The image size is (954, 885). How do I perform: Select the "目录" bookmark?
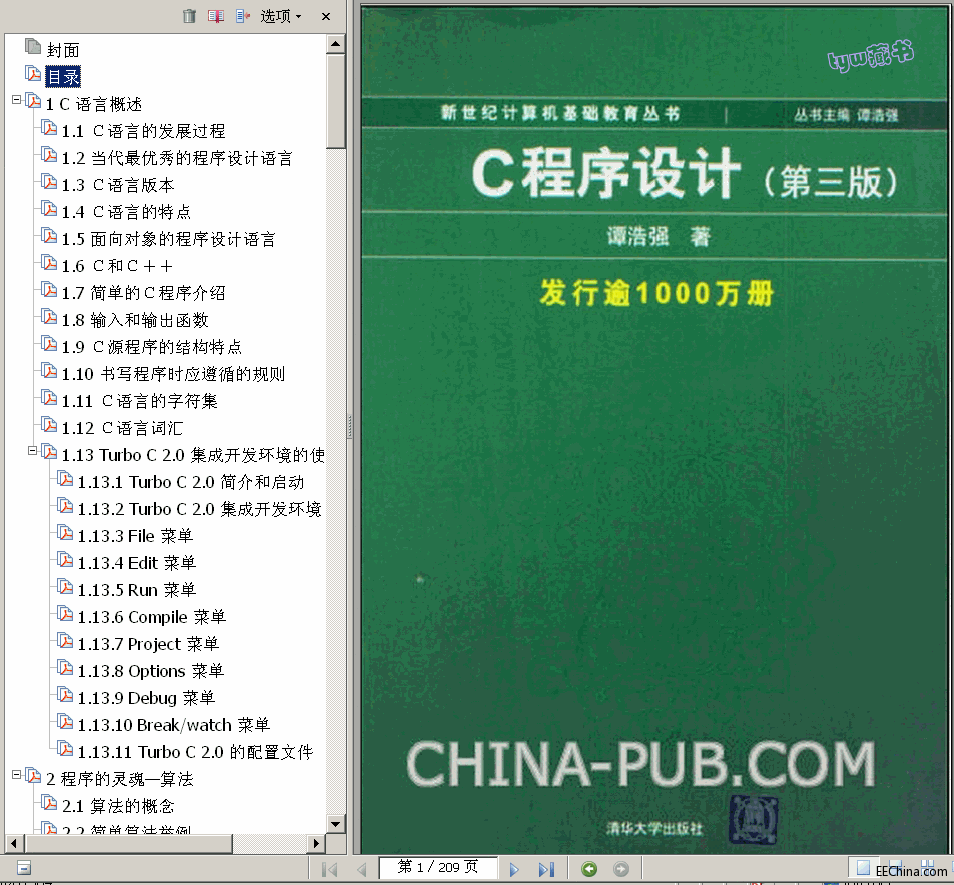pyautogui.click(x=61, y=74)
